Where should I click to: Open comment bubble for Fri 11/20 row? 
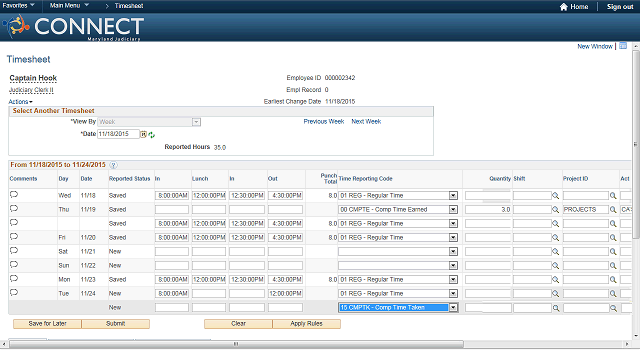(x=14, y=237)
